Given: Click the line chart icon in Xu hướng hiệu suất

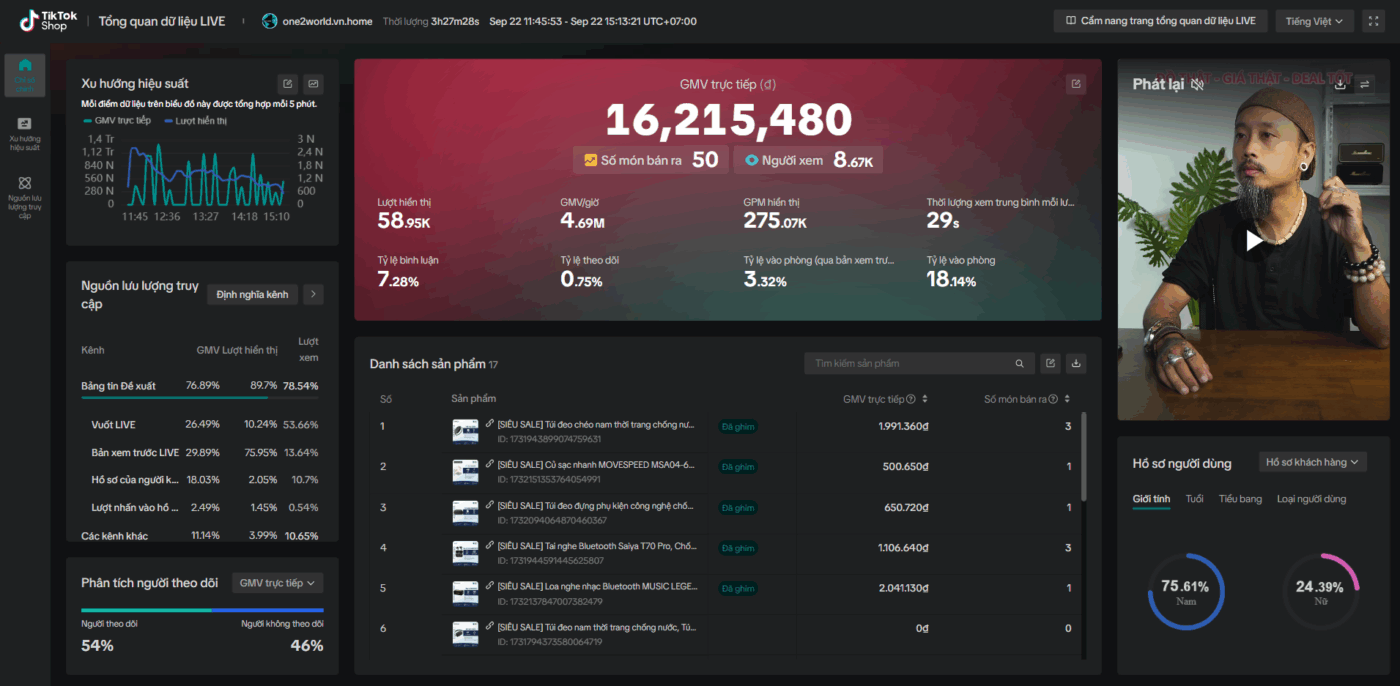Looking at the screenshot, I should pyautogui.click(x=313, y=84).
